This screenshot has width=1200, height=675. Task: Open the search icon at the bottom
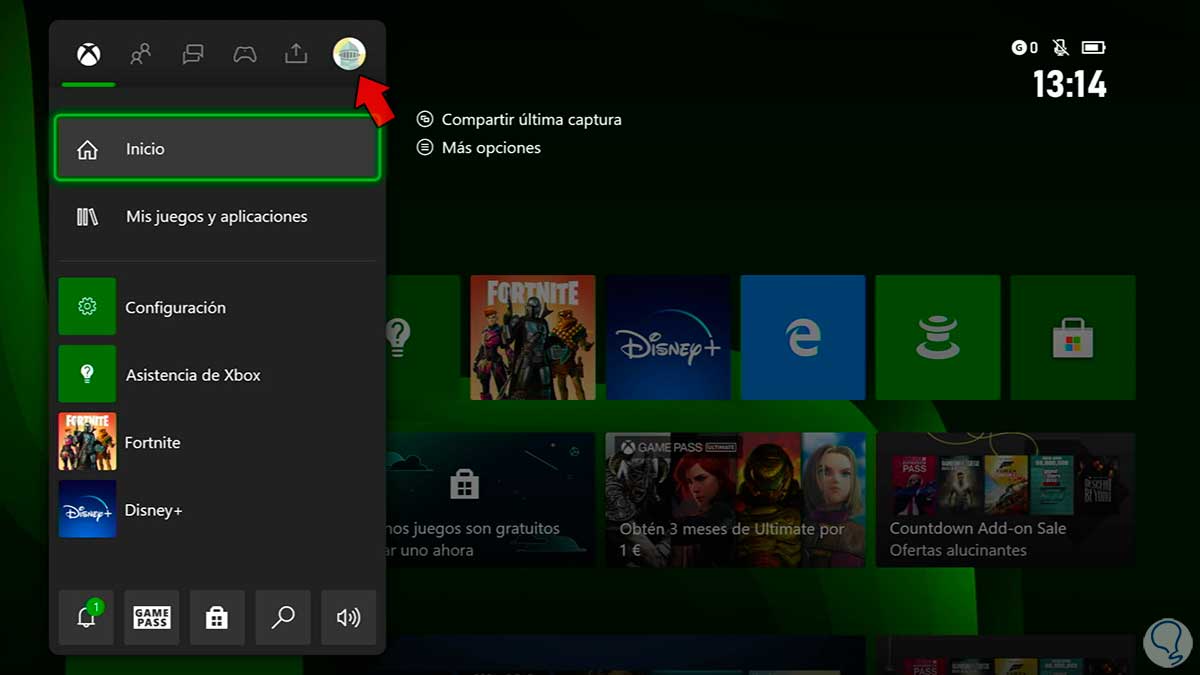point(282,617)
